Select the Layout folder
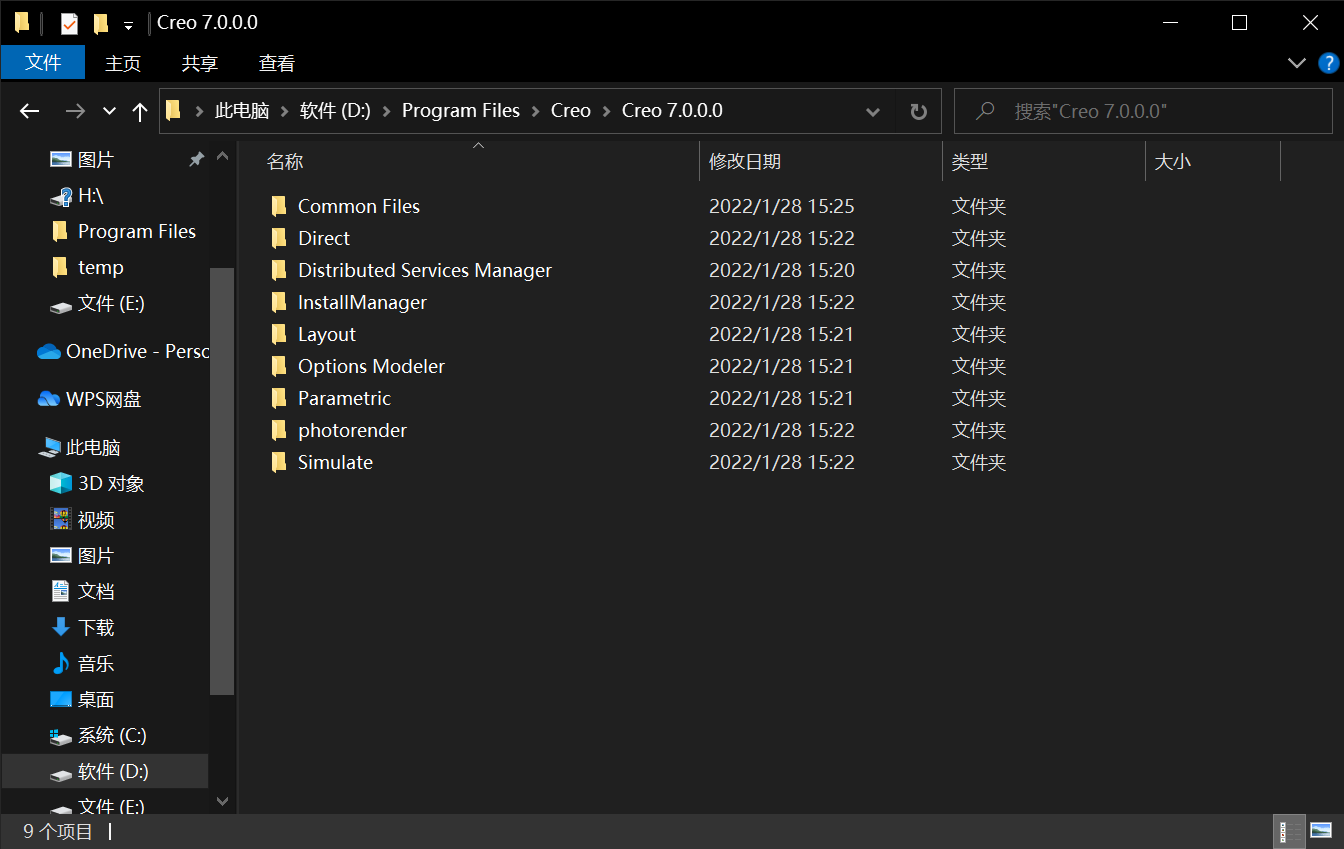Screen dimensions: 1344x849 [327, 334]
